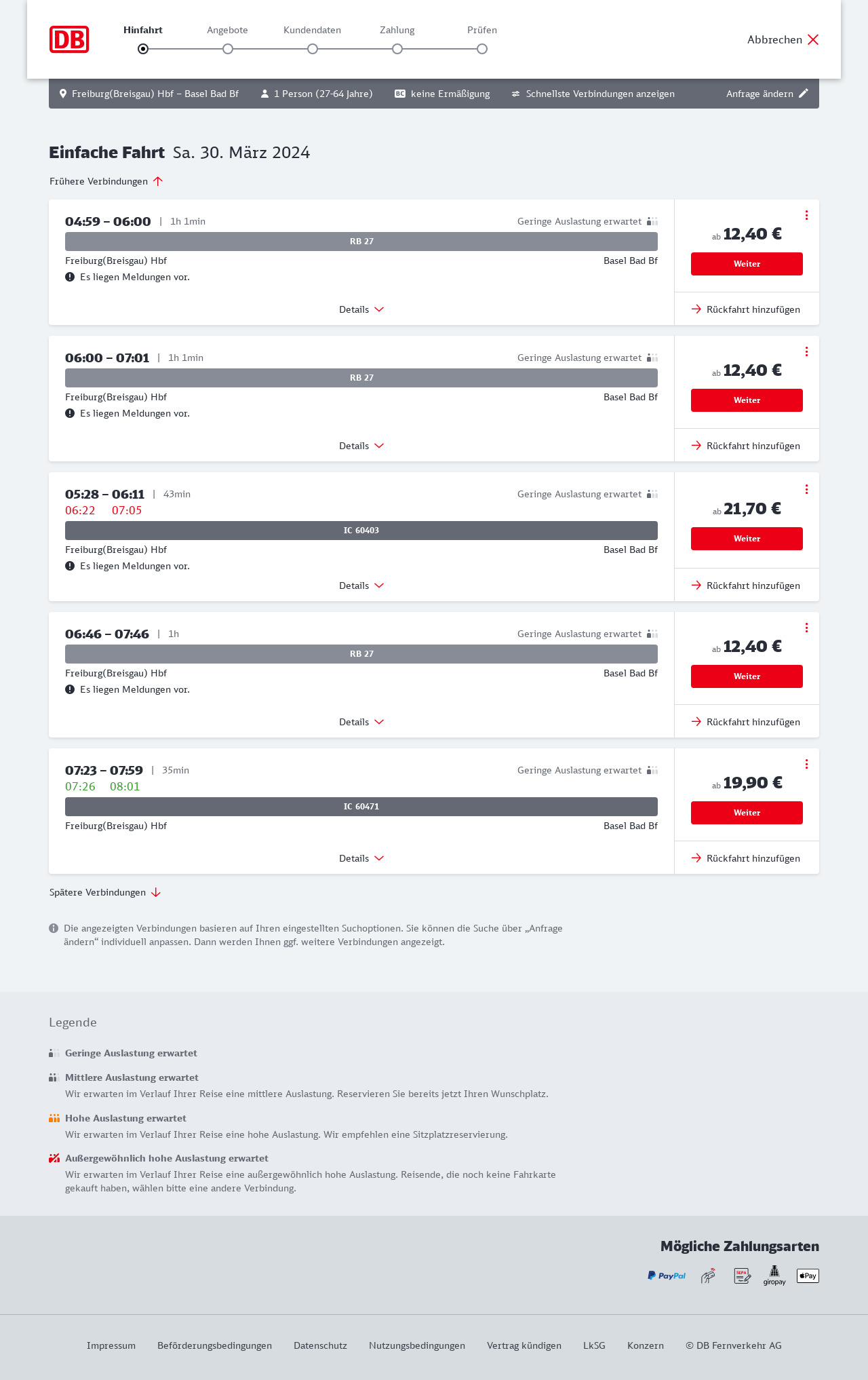Select the Angebote step circle
This screenshot has width=868, height=1380.
tap(228, 49)
